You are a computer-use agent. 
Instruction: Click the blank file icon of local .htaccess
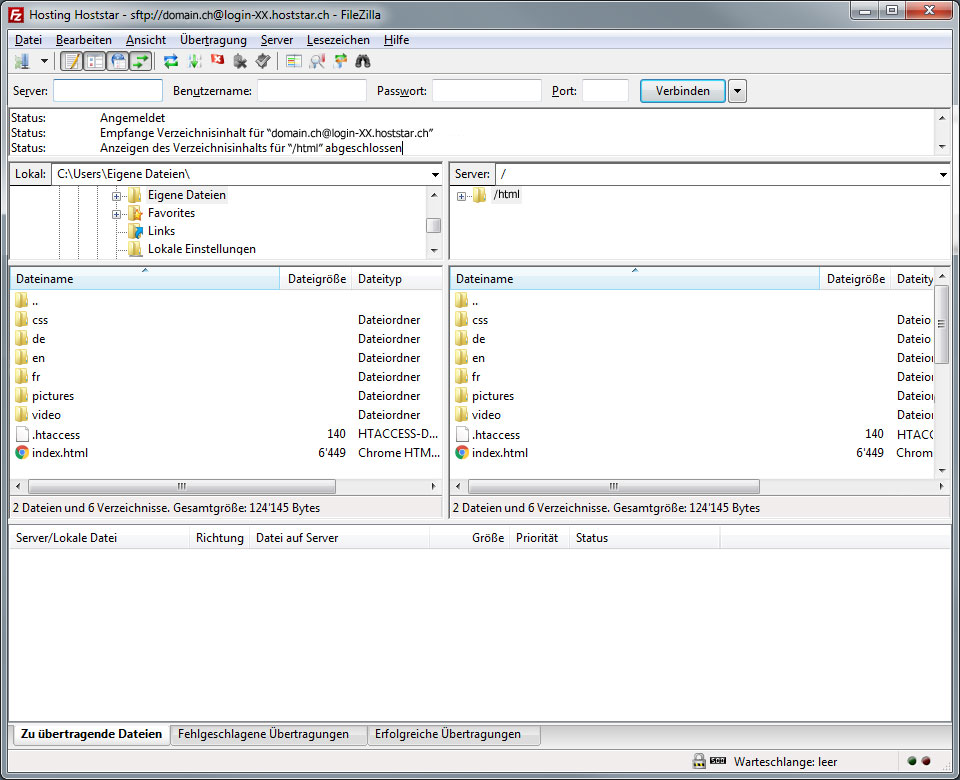point(22,434)
